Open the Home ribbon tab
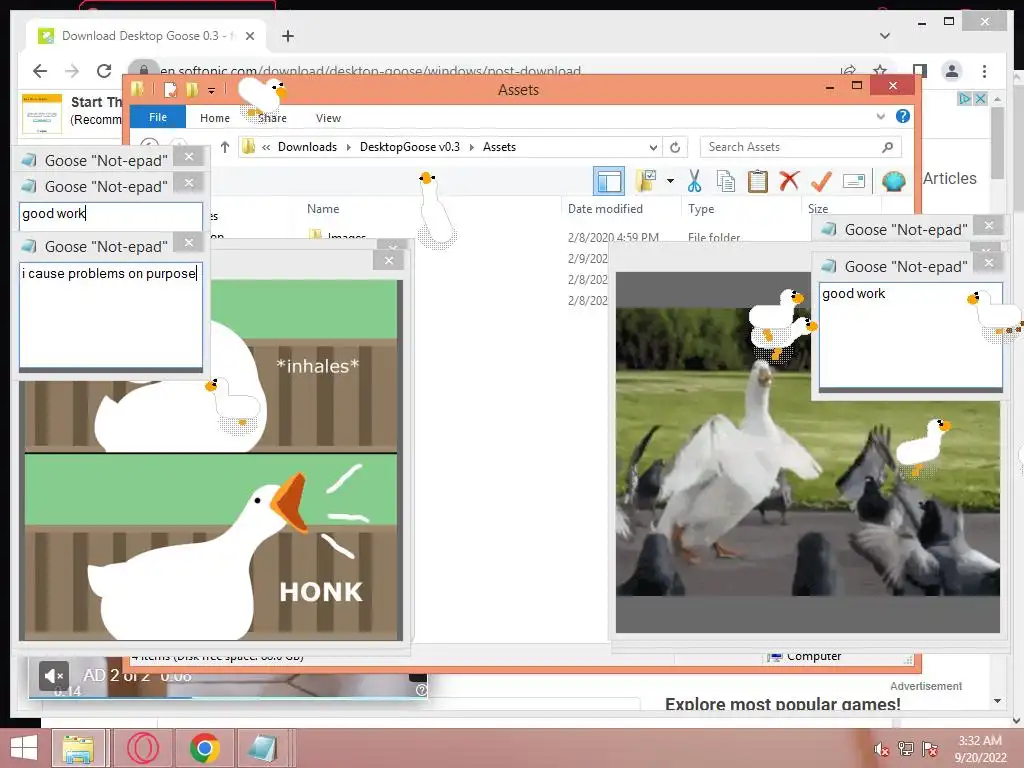Image resolution: width=1024 pixels, height=768 pixels. tap(215, 118)
